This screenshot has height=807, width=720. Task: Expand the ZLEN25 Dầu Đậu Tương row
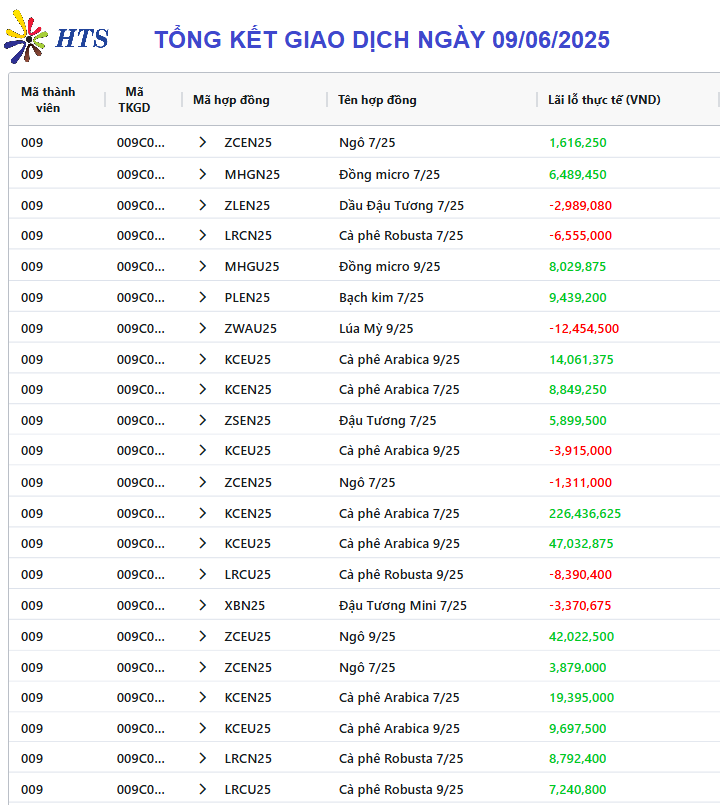coord(203,205)
